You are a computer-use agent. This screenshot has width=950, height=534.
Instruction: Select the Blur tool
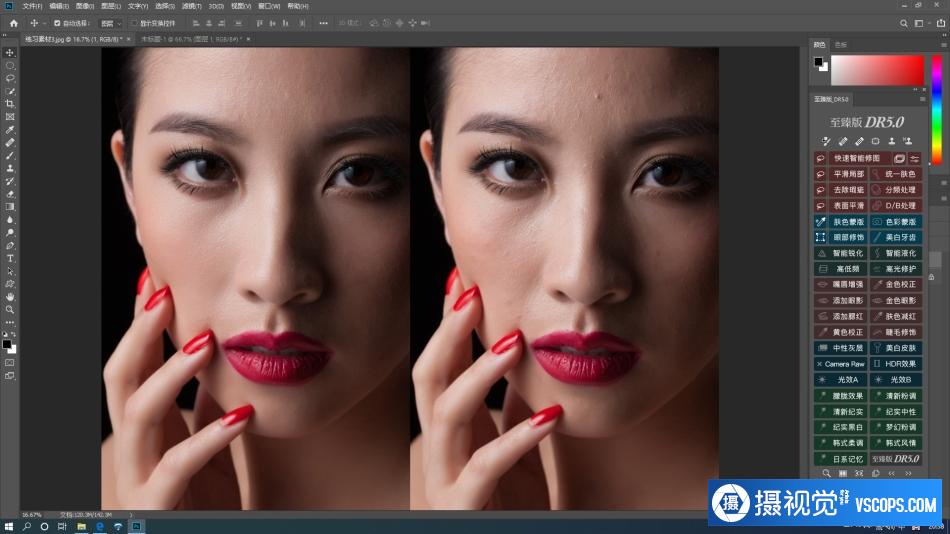point(10,220)
